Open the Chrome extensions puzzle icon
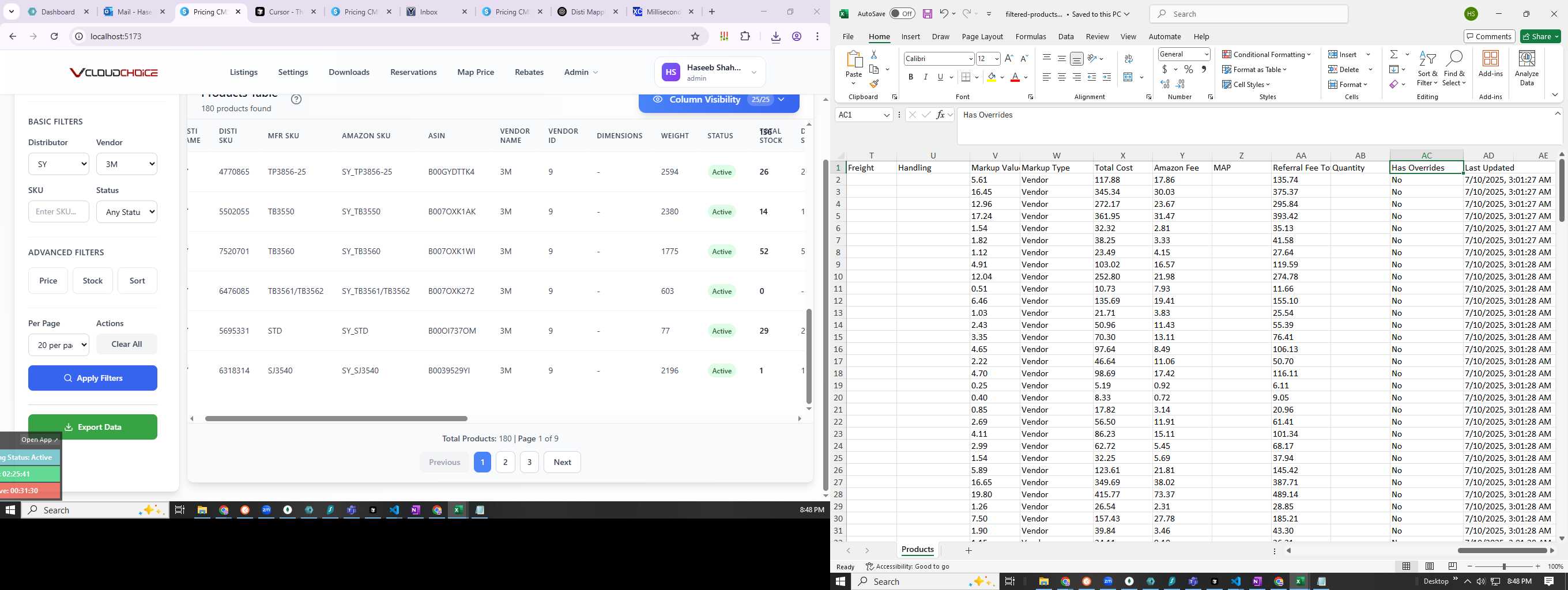This screenshot has height=590, width=1568. pos(745,36)
